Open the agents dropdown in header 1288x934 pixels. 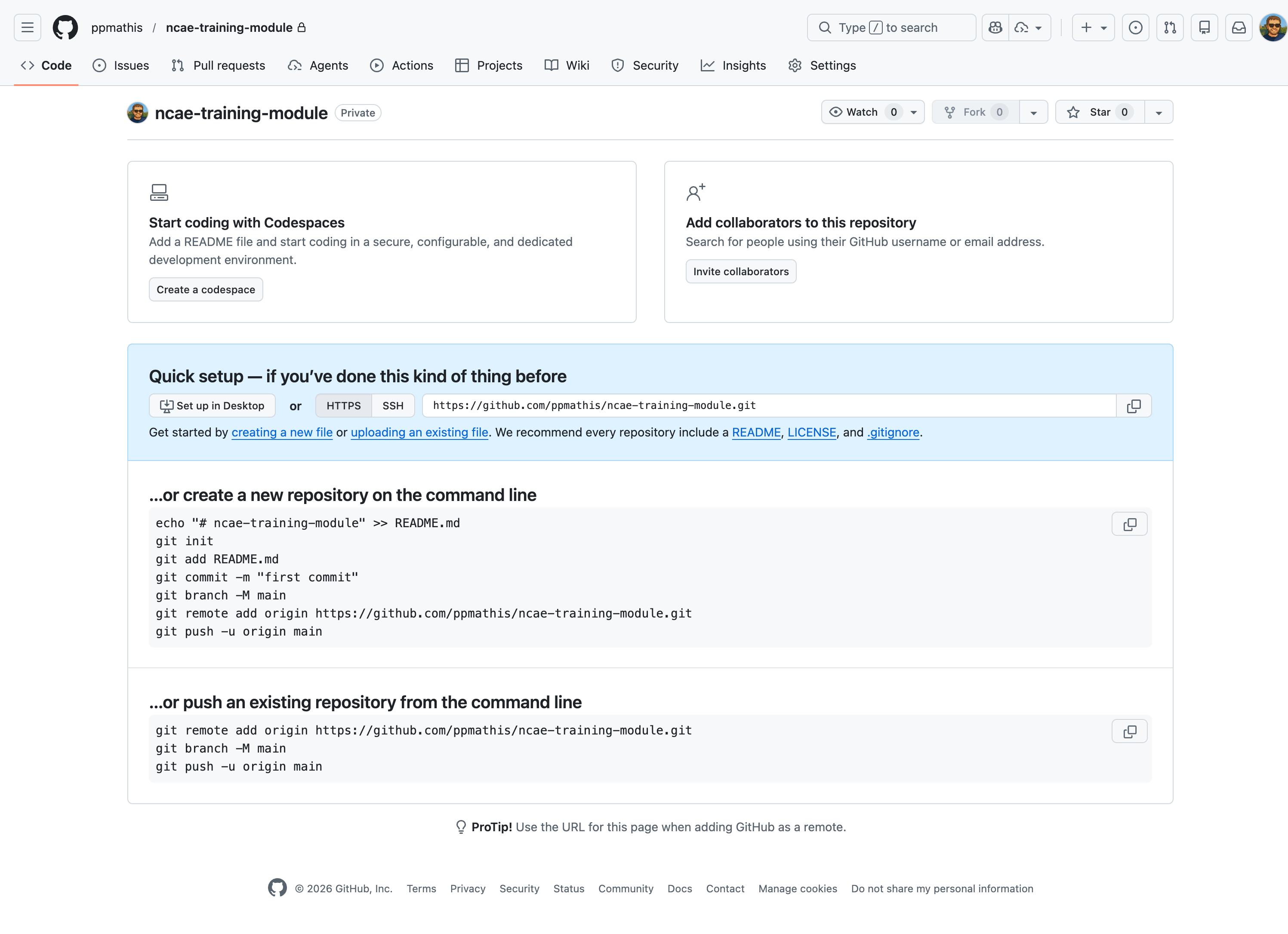1029,27
